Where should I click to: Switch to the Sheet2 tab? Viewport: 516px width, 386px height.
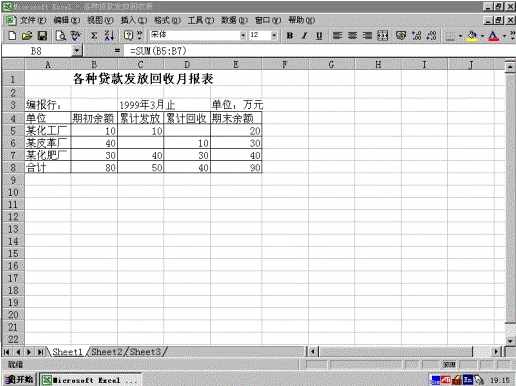(107, 352)
